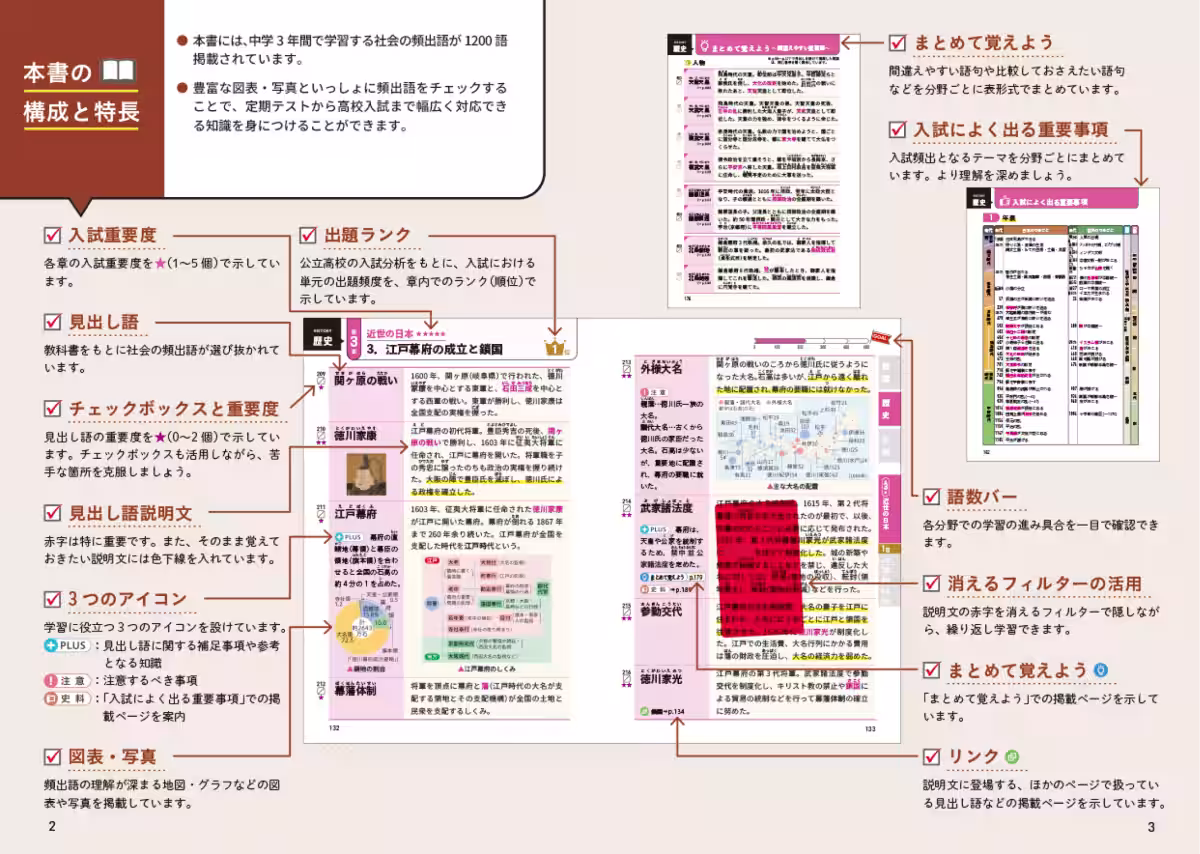Click the 年表 section title in thumbnail
This screenshot has height=854, width=1200.
(1007, 217)
